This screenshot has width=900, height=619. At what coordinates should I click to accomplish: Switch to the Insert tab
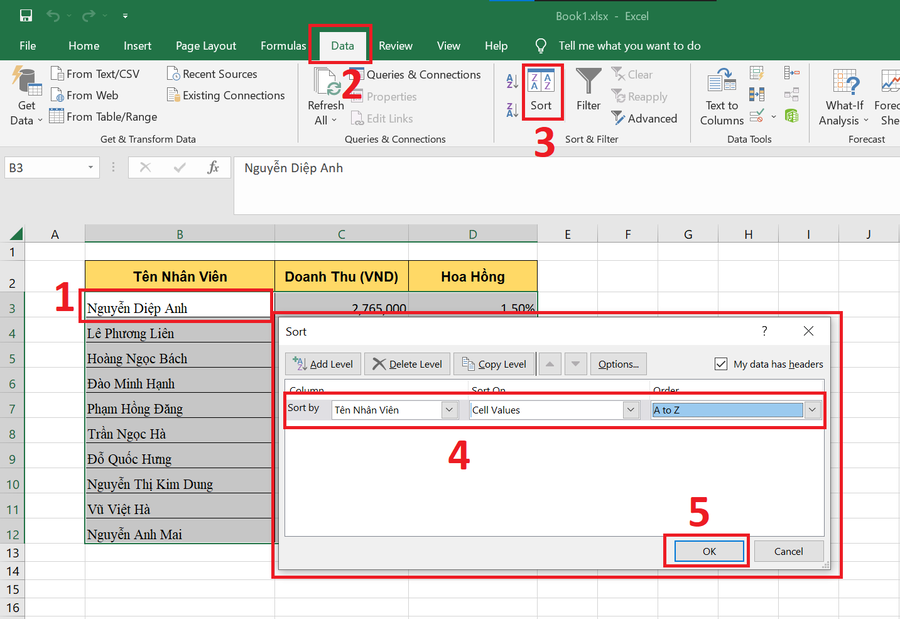137,46
